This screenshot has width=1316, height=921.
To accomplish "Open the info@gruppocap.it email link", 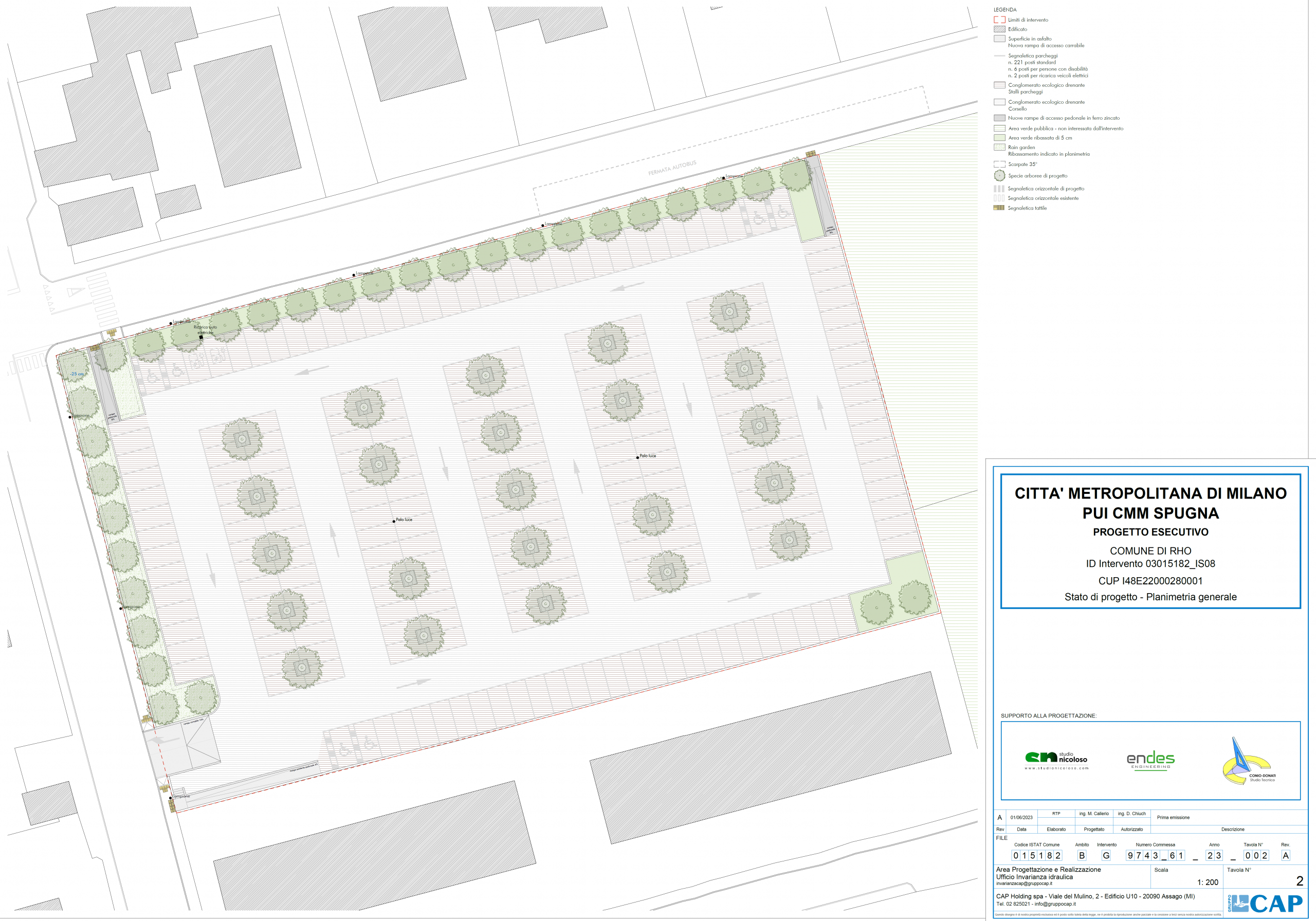I will pos(1055,904).
